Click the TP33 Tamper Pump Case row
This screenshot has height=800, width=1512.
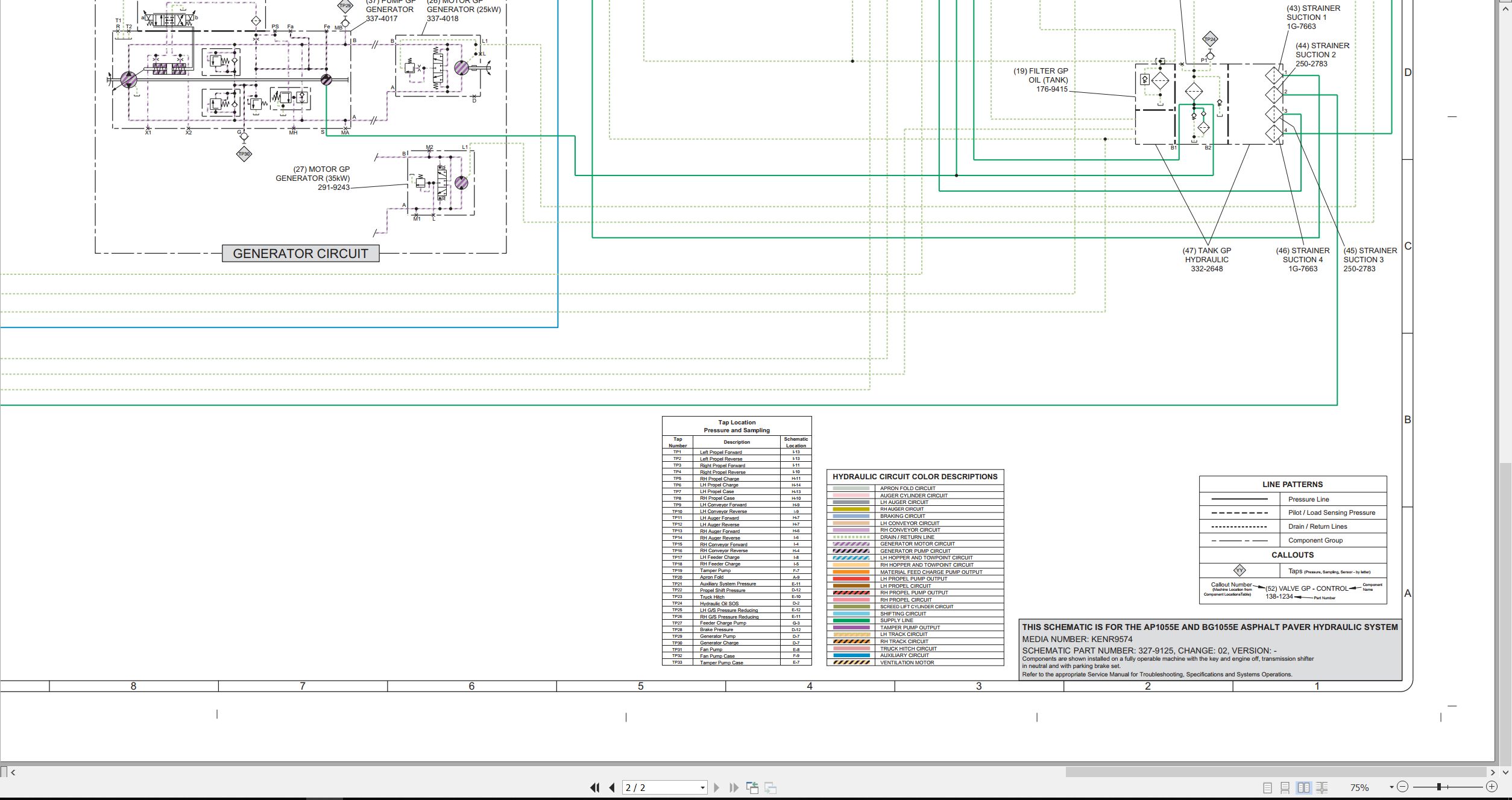tap(737, 663)
